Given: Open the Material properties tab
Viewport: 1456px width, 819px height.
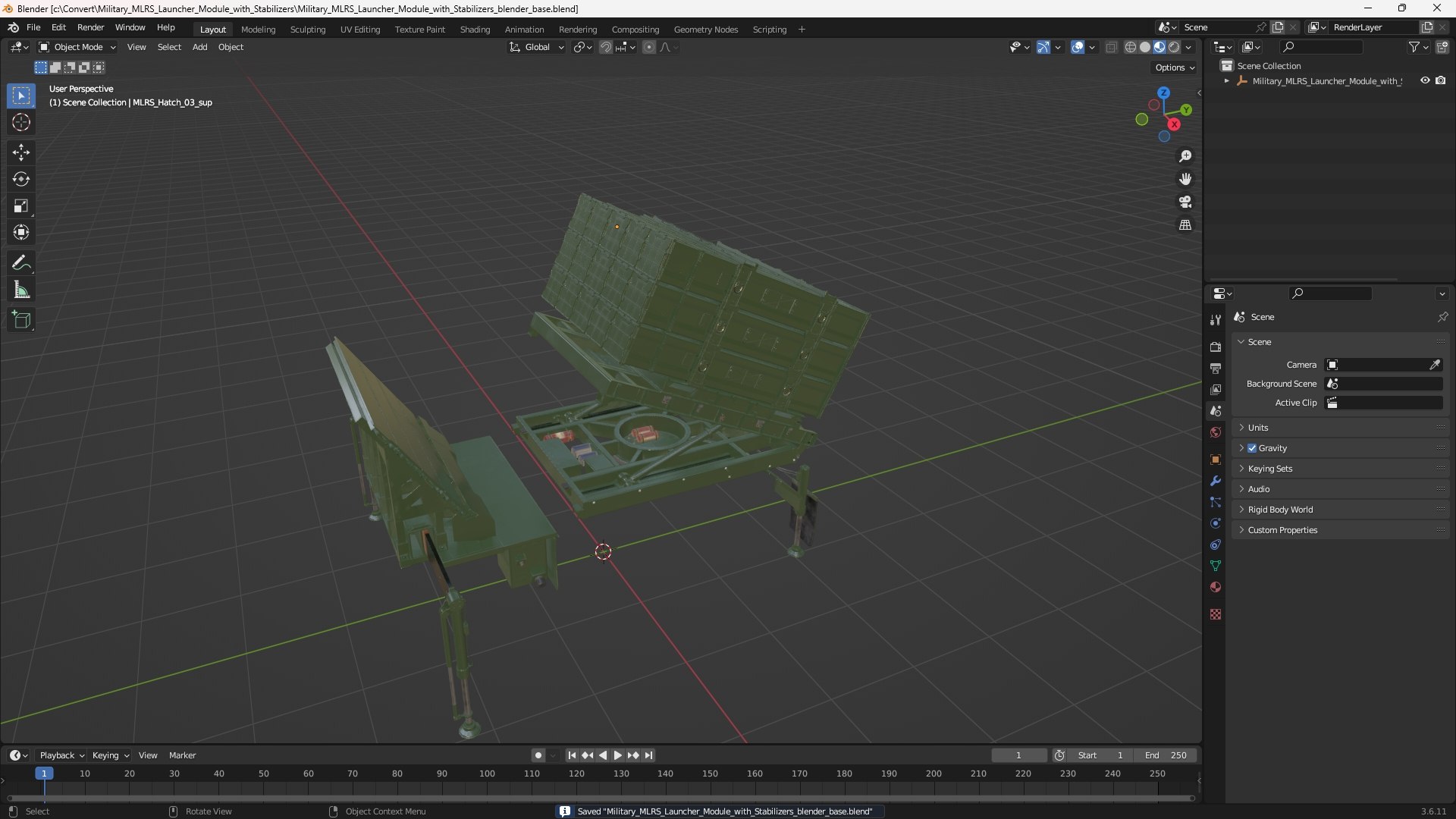Looking at the screenshot, I should [x=1216, y=587].
